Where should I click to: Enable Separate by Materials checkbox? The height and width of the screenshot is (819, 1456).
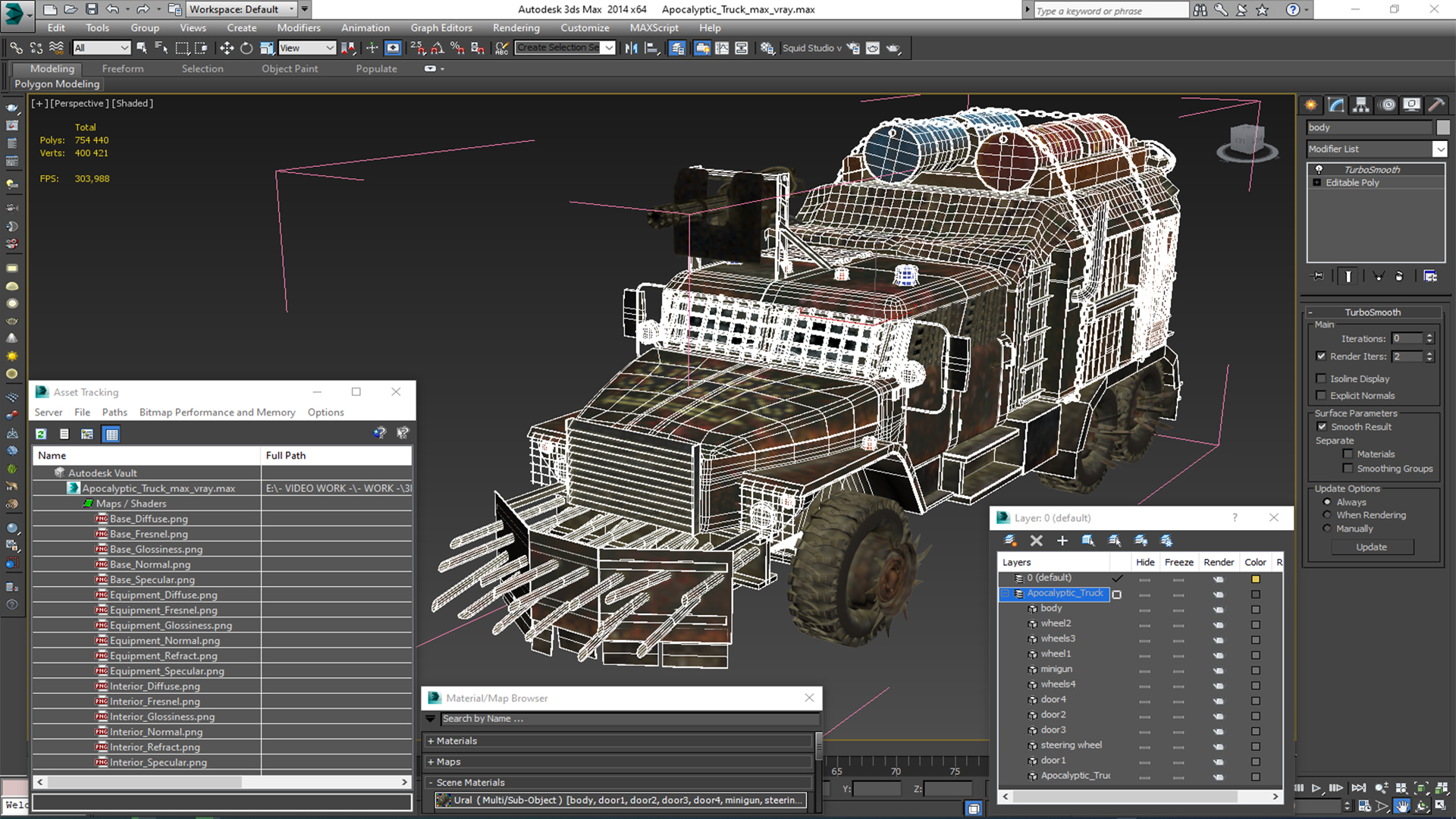(1348, 454)
